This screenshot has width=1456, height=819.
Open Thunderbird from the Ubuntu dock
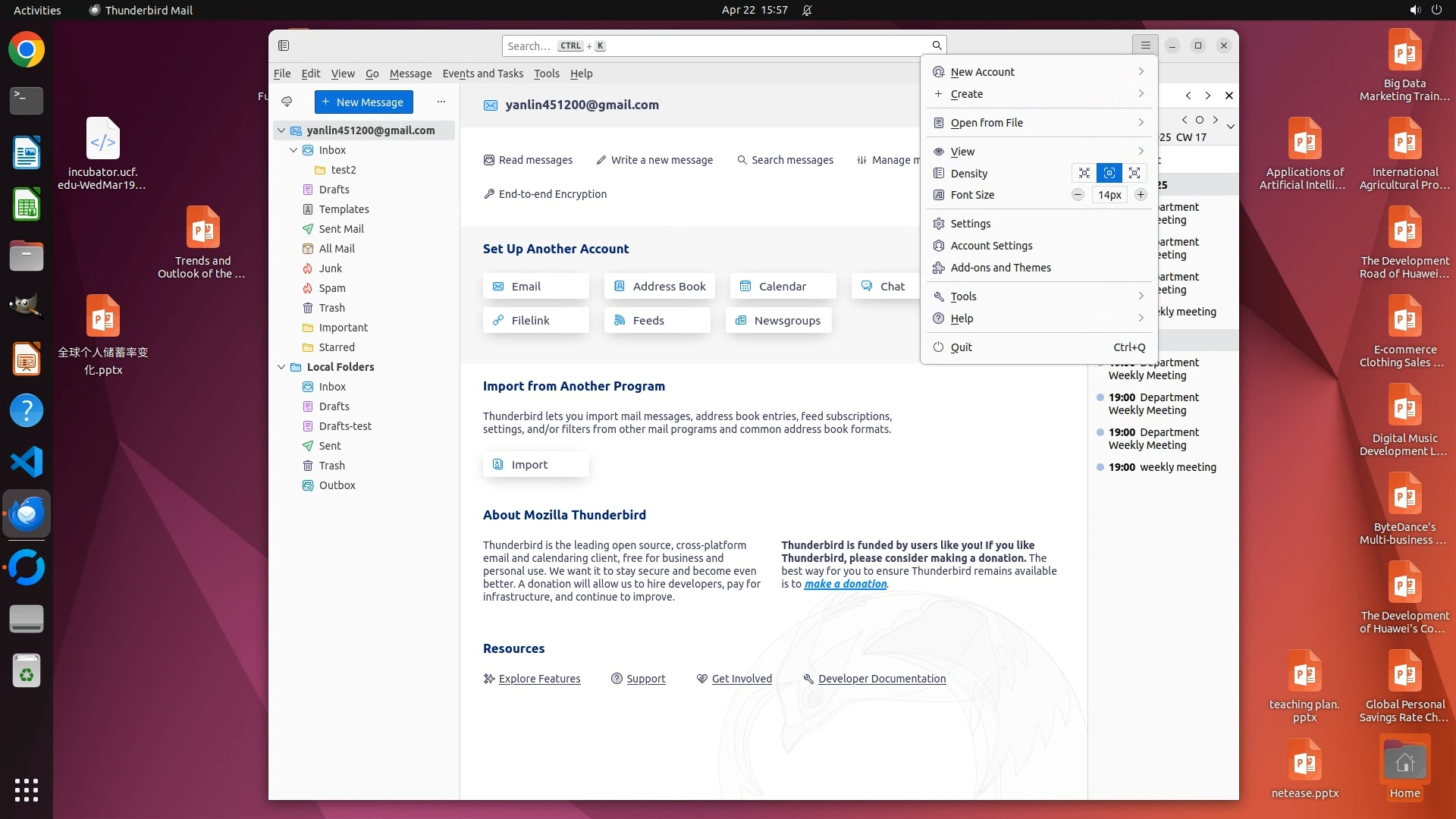point(27,514)
